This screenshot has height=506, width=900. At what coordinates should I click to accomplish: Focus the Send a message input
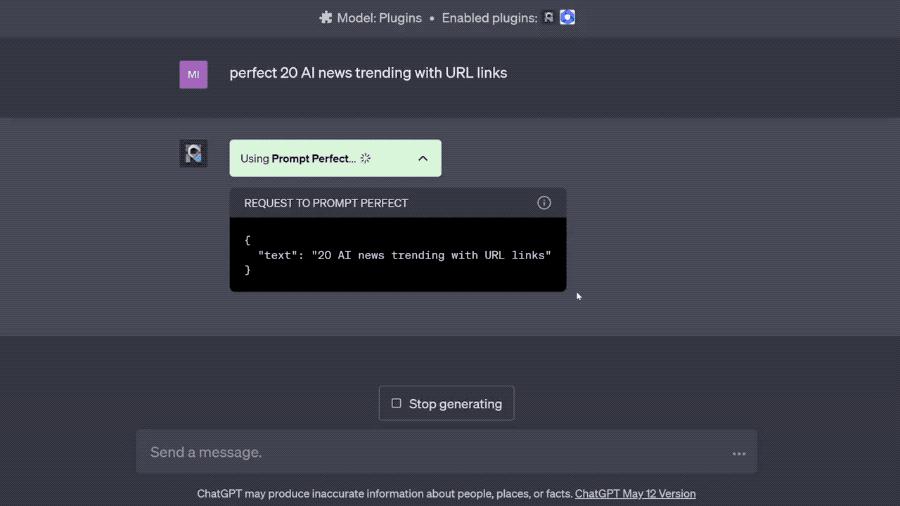pyautogui.click(x=430, y=453)
